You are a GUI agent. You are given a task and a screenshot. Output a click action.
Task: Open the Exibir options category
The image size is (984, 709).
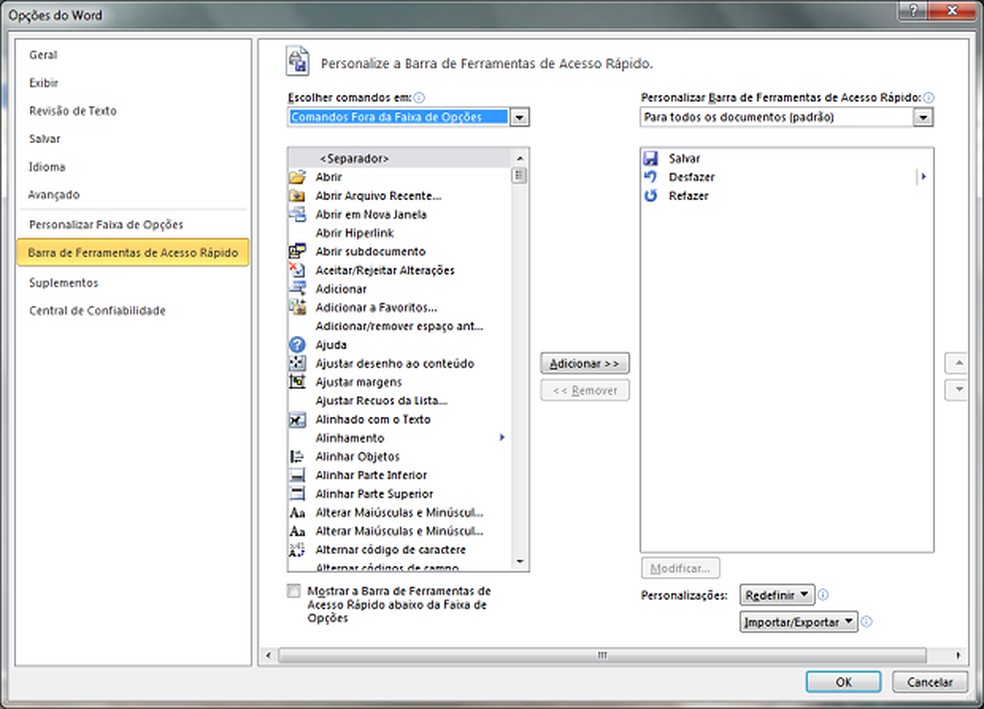point(43,83)
